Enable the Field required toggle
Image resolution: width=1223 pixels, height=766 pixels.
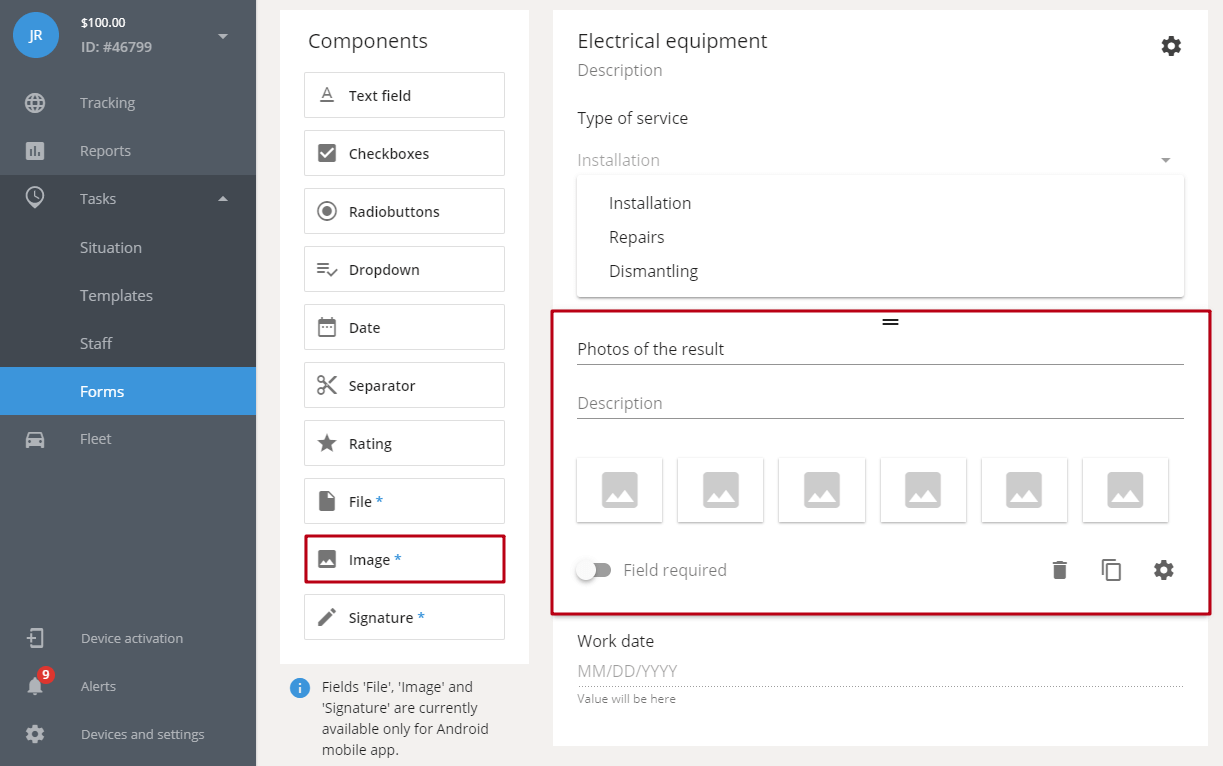(x=594, y=570)
